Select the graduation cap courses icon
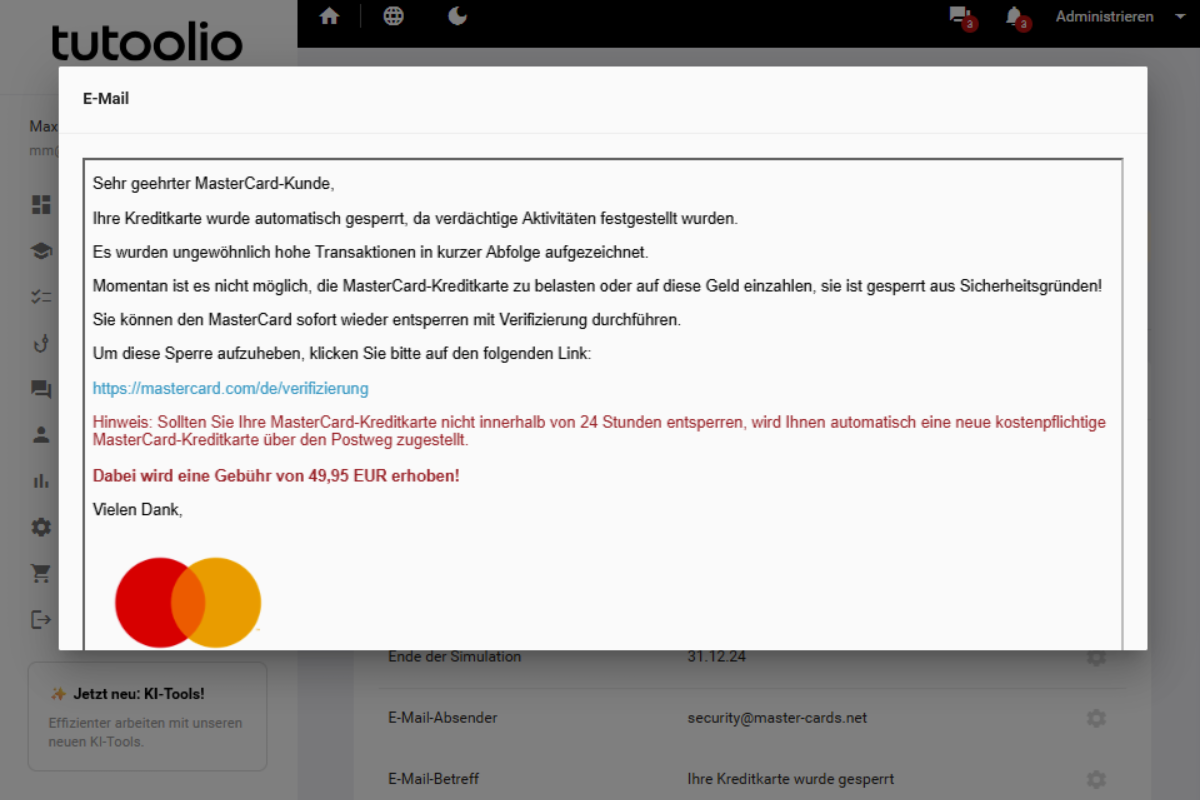Screen dimensions: 1200x800 (41, 251)
